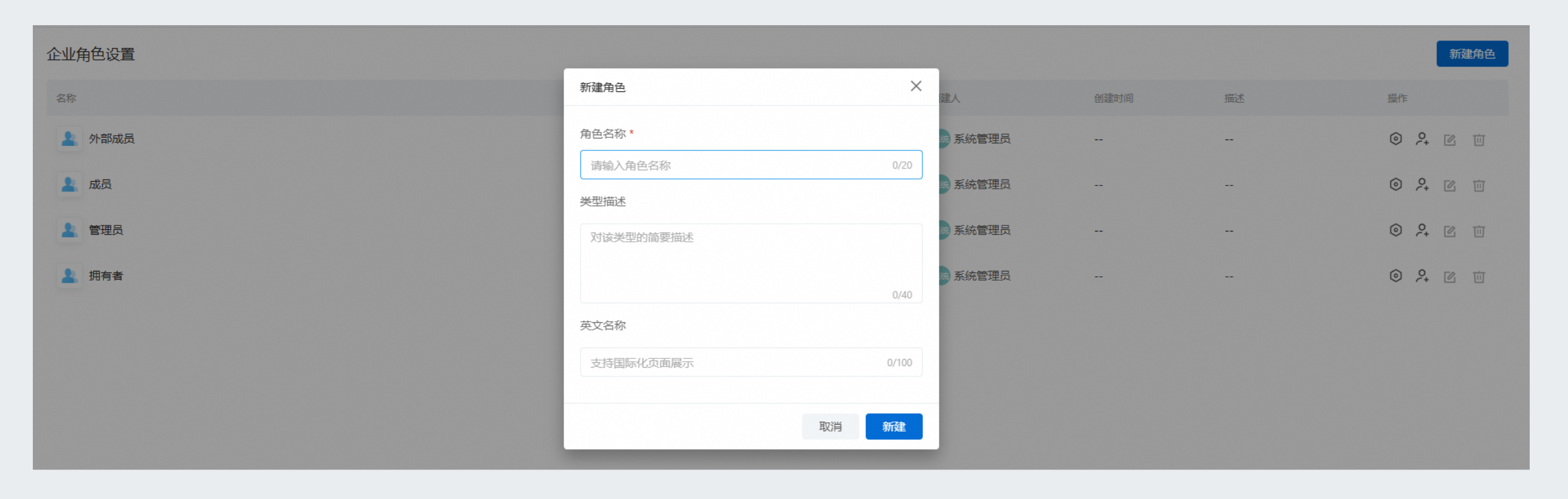1568x499 pixels.
Task: Open permission settings for 管理员 row
Action: point(1396,230)
